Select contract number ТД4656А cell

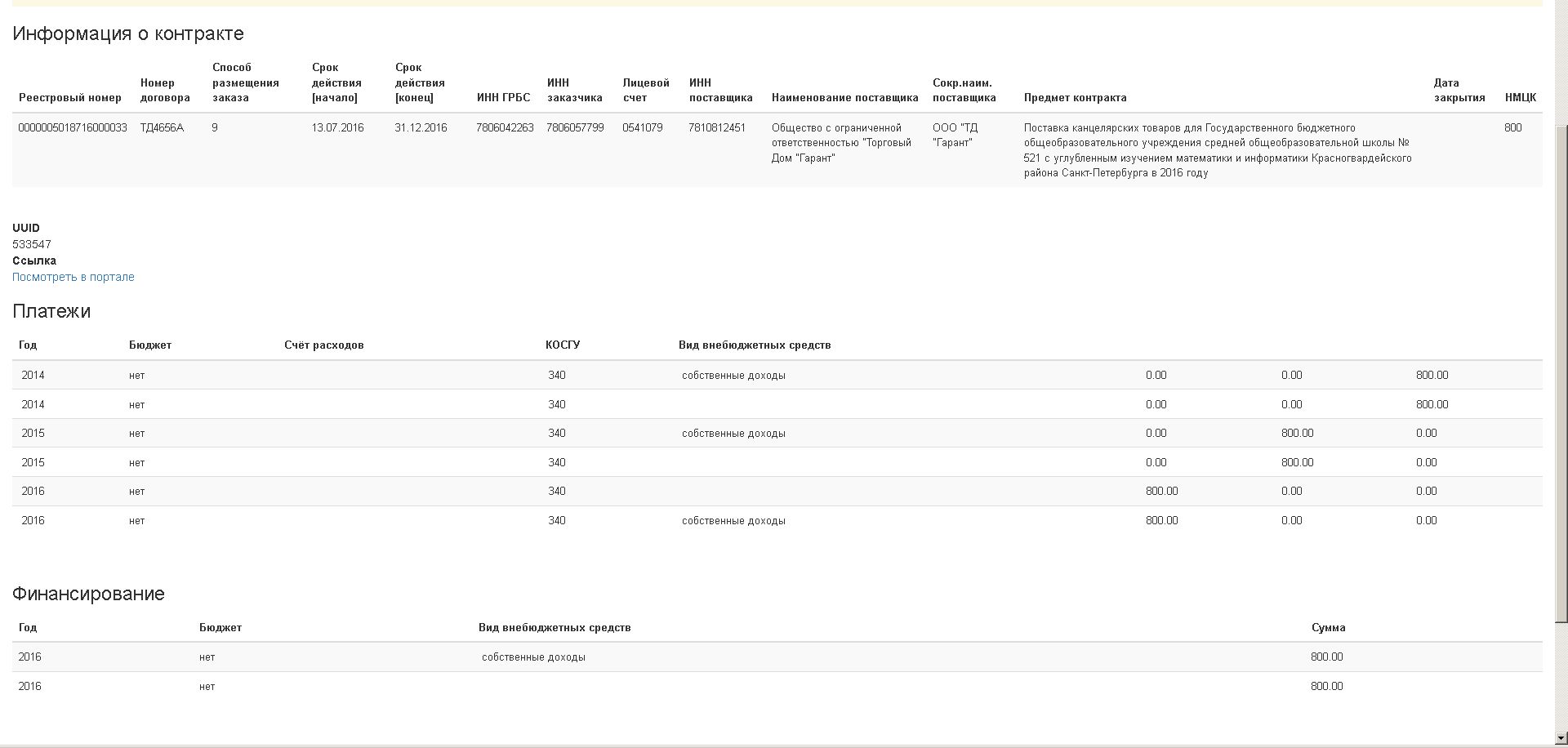coord(162,127)
